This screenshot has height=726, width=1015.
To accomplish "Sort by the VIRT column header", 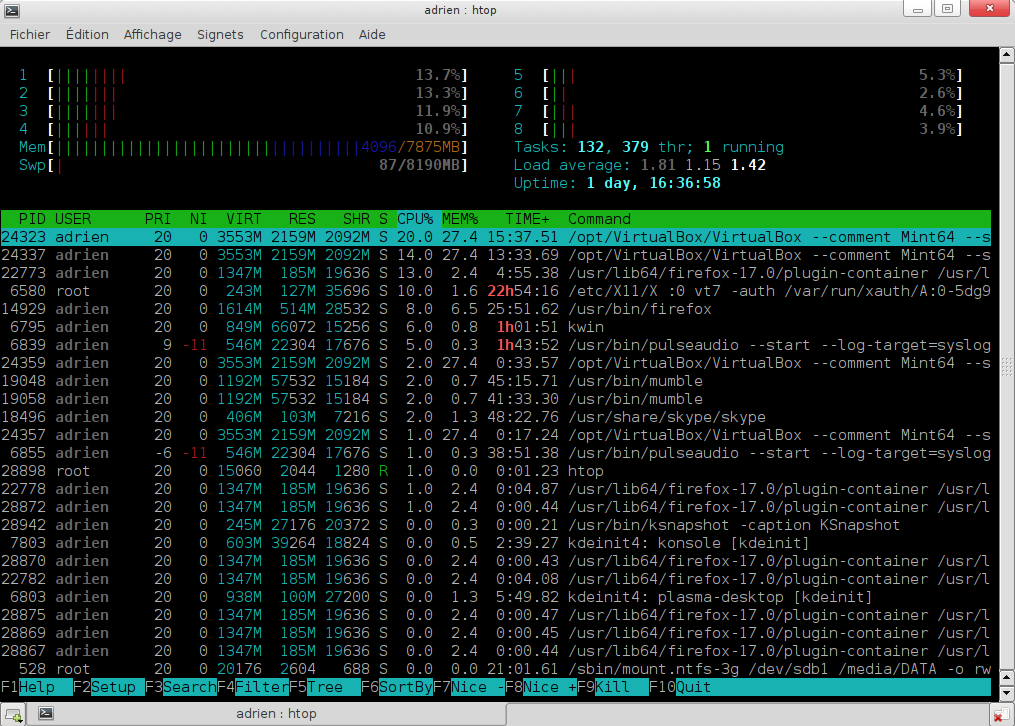I will coord(244,219).
